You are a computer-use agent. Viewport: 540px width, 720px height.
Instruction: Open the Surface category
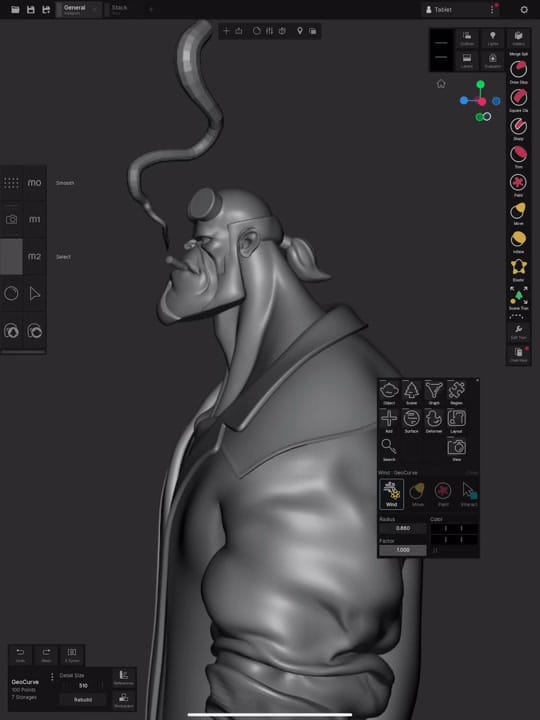pos(411,421)
